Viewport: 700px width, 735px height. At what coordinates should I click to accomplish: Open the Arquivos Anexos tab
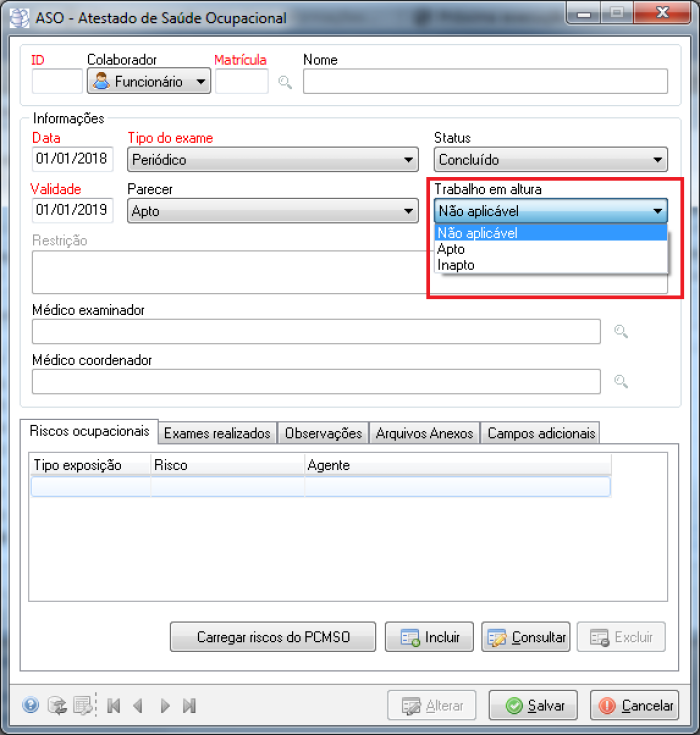pyautogui.click(x=424, y=433)
